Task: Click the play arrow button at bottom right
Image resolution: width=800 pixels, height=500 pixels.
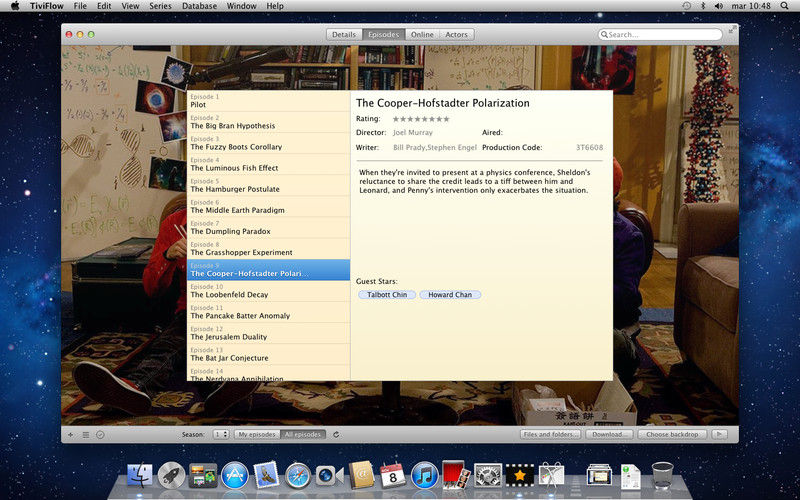Action: pyautogui.click(x=719, y=434)
